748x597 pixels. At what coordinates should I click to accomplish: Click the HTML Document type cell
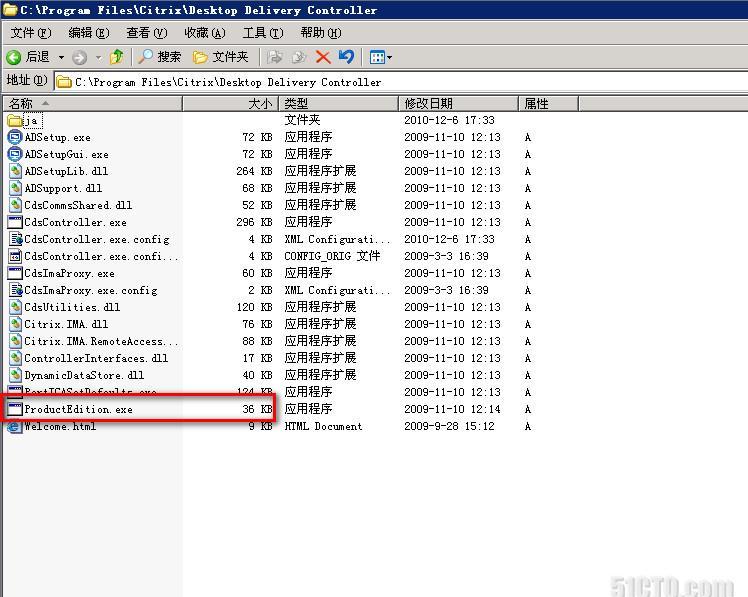(x=323, y=426)
